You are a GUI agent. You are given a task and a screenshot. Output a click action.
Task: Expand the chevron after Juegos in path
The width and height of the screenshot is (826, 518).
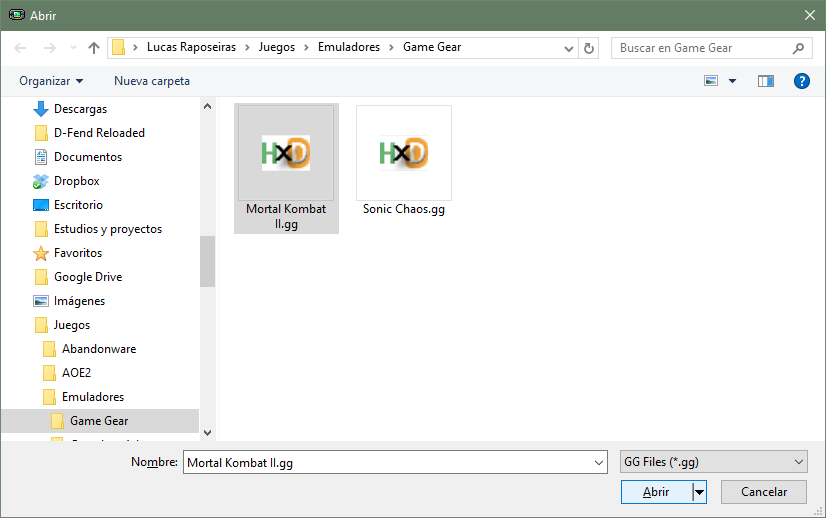(x=306, y=48)
